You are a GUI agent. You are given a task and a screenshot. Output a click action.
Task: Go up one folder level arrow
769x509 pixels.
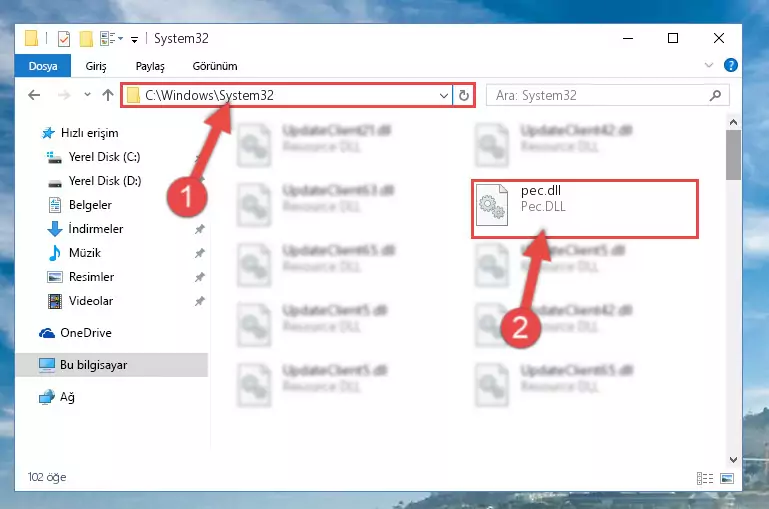(108, 95)
